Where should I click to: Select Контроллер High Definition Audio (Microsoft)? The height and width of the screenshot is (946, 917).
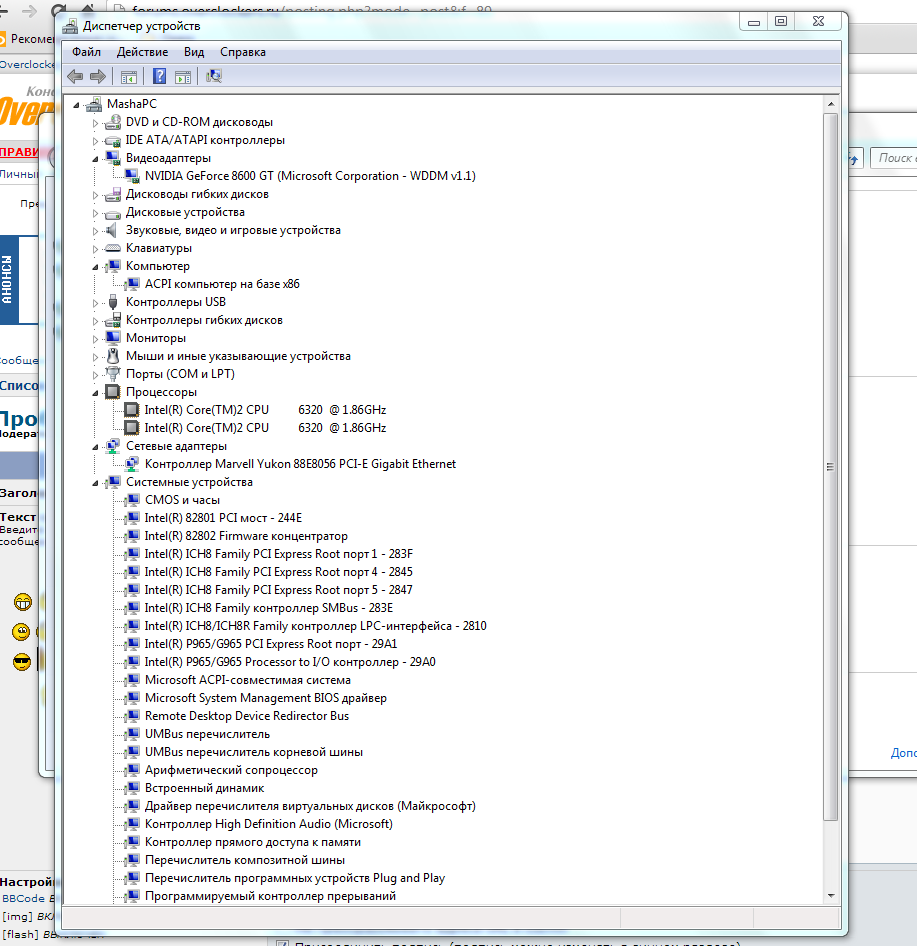(268, 824)
